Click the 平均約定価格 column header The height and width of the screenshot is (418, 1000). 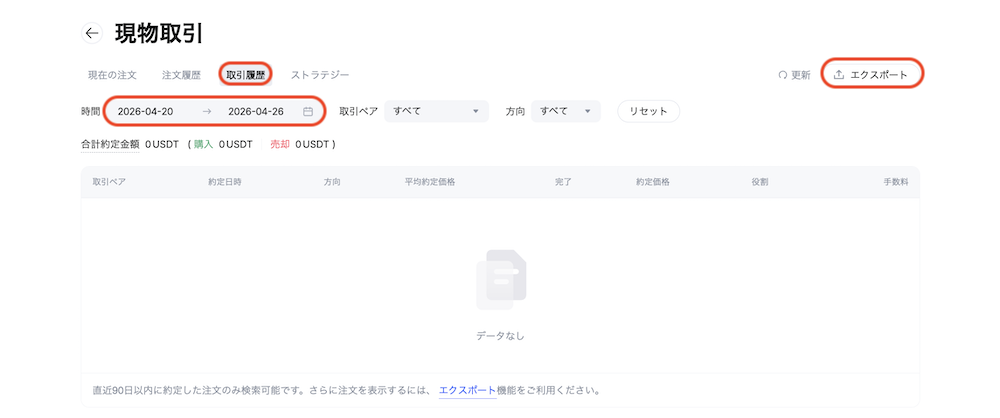430,182
